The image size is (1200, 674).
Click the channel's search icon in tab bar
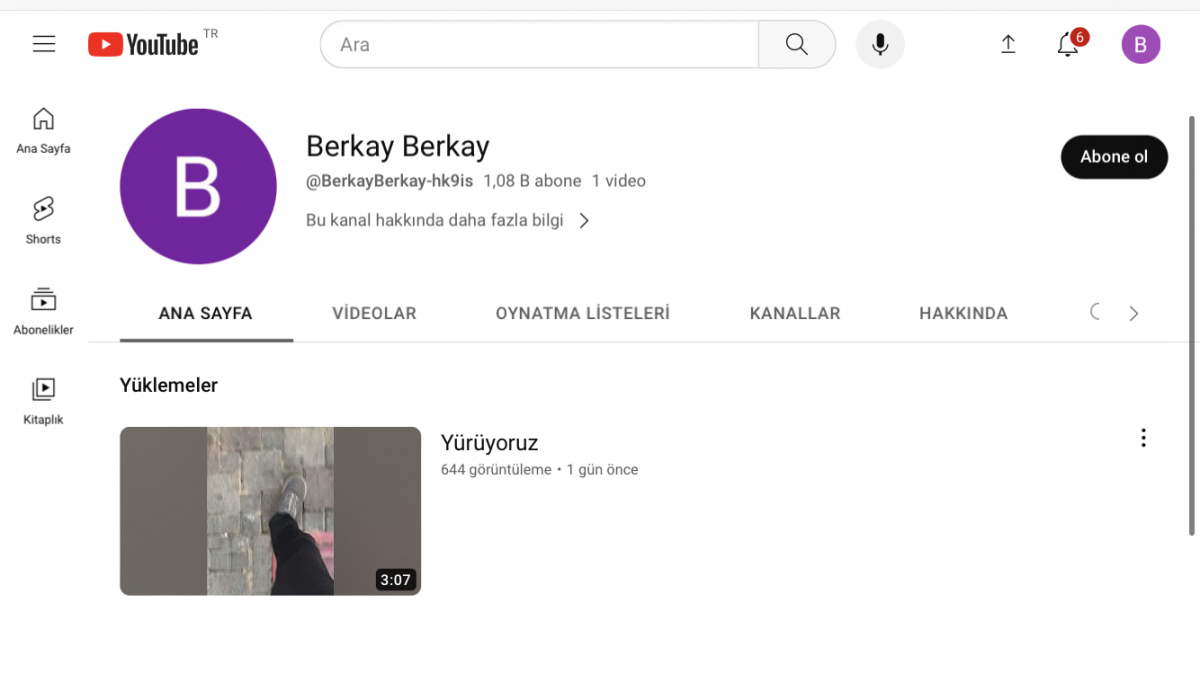pyautogui.click(x=1096, y=312)
